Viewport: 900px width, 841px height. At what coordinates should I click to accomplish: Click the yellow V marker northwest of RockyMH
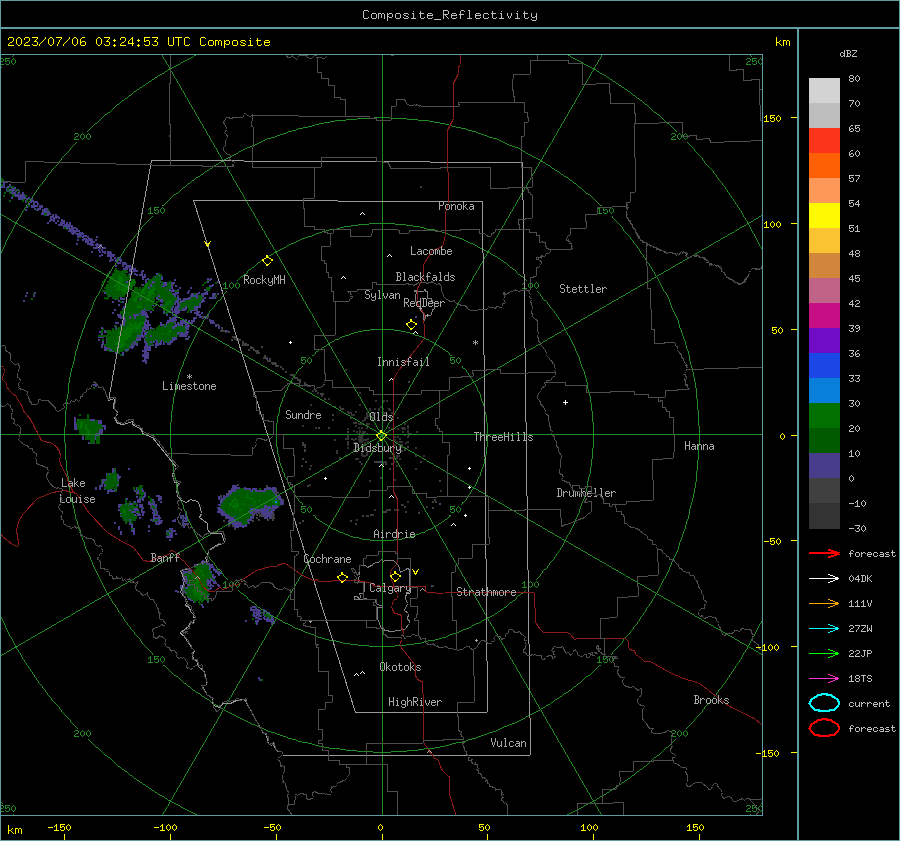(x=208, y=244)
